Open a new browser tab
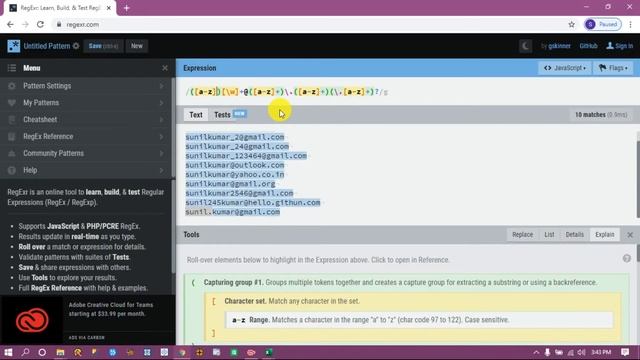The height and width of the screenshot is (360, 640). (127, 8)
